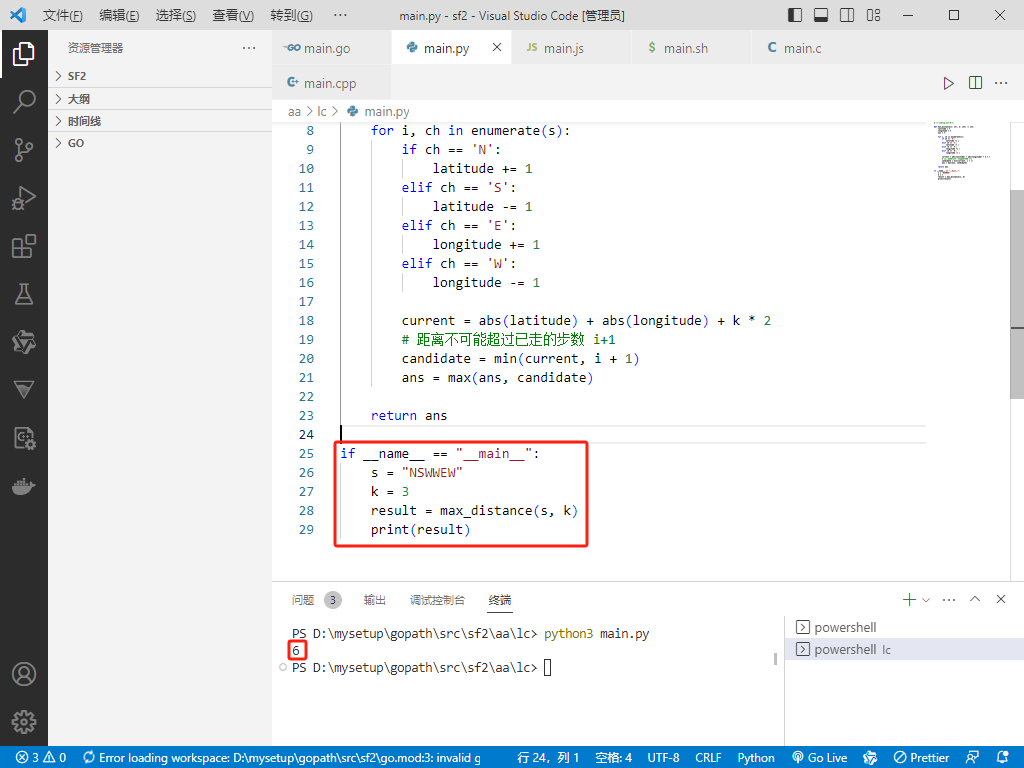Open the 转到(G) menu
1024x768 pixels.
pos(291,15)
